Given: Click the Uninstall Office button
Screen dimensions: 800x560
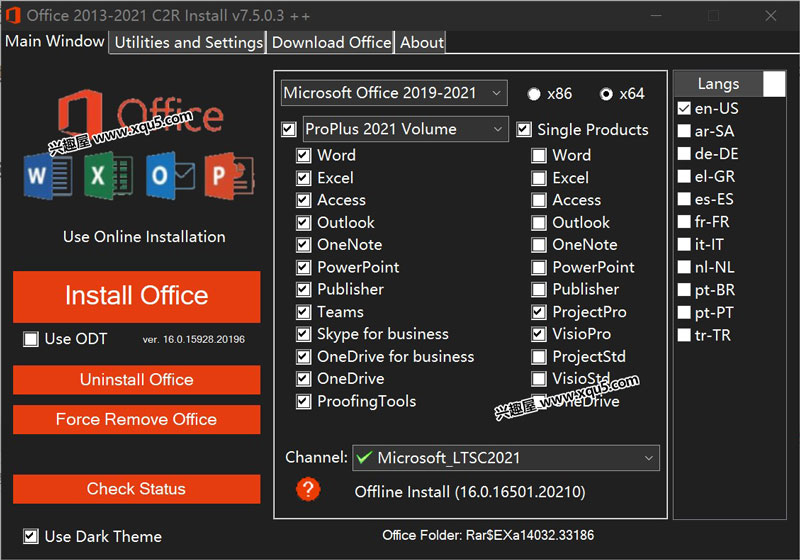Looking at the screenshot, I should [x=137, y=379].
